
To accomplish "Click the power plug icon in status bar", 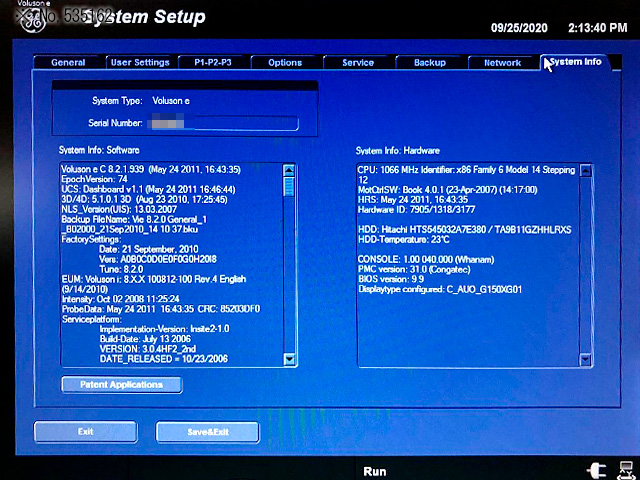I will click(x=596, y=471).
